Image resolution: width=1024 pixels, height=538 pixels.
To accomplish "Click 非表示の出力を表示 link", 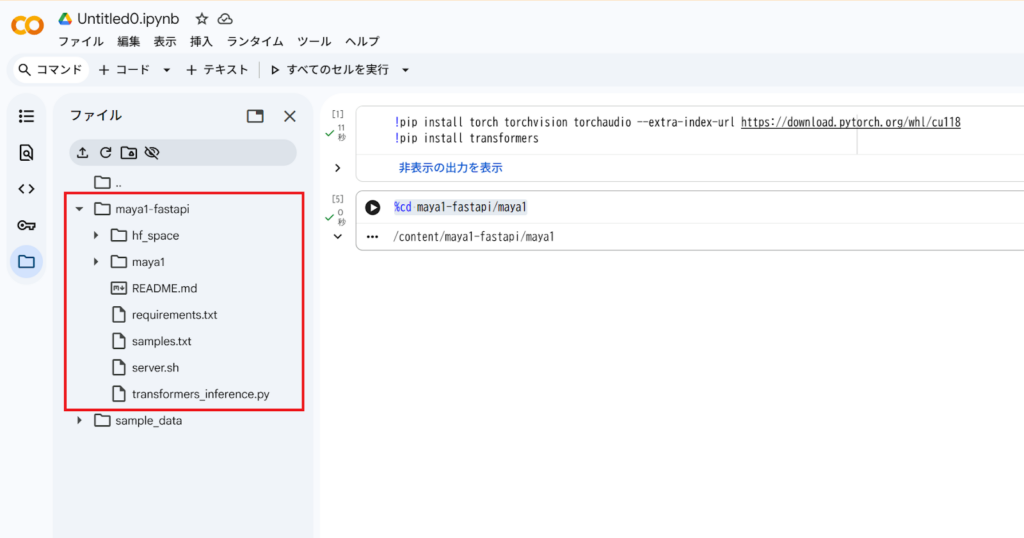I will [451, 168].
